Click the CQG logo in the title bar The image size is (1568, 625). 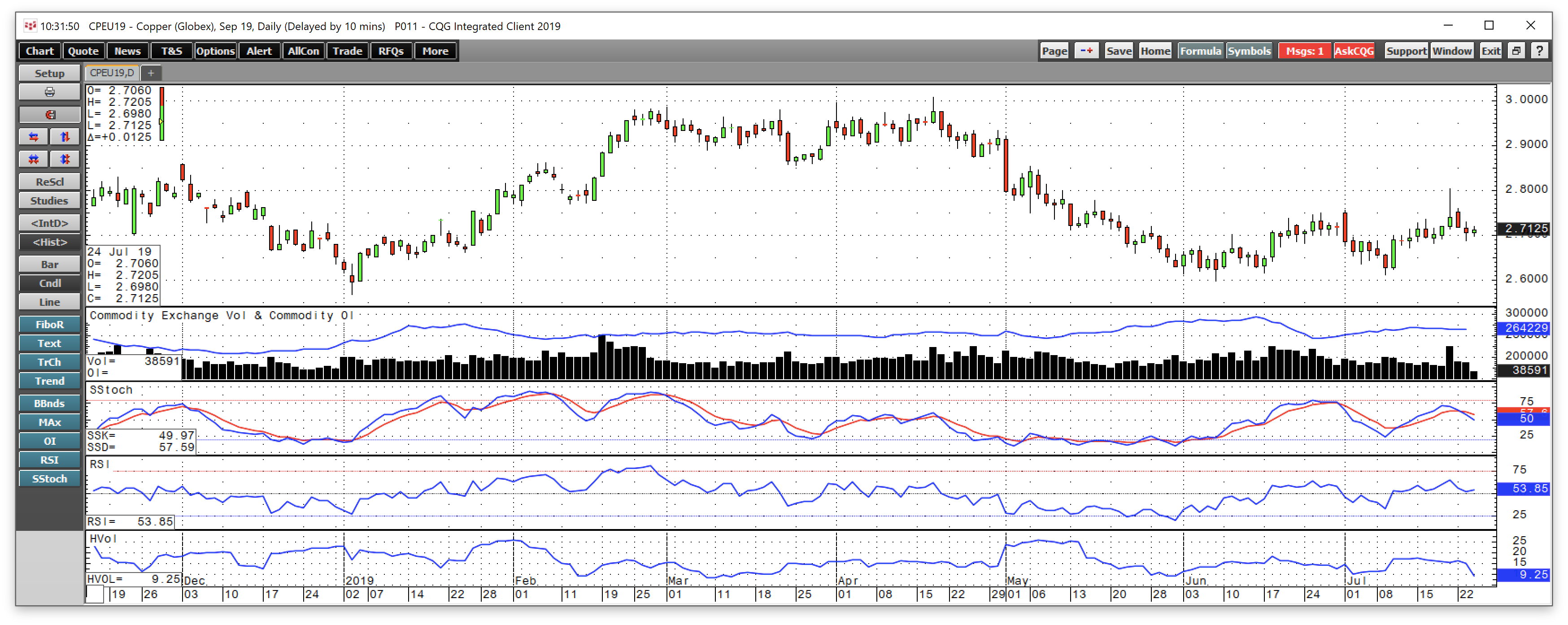coord(30,26)
